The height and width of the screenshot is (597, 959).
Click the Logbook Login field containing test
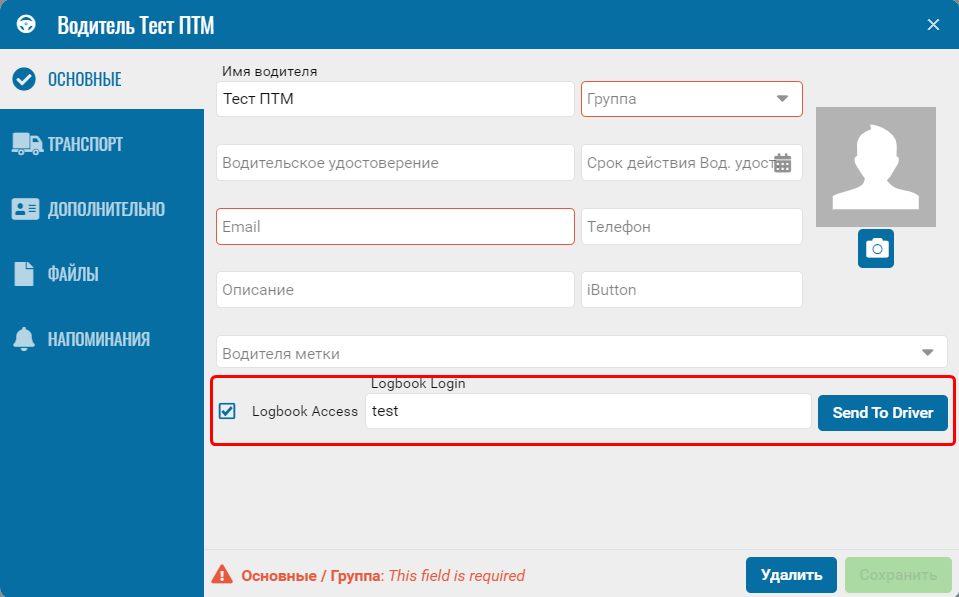click(588, 411)
